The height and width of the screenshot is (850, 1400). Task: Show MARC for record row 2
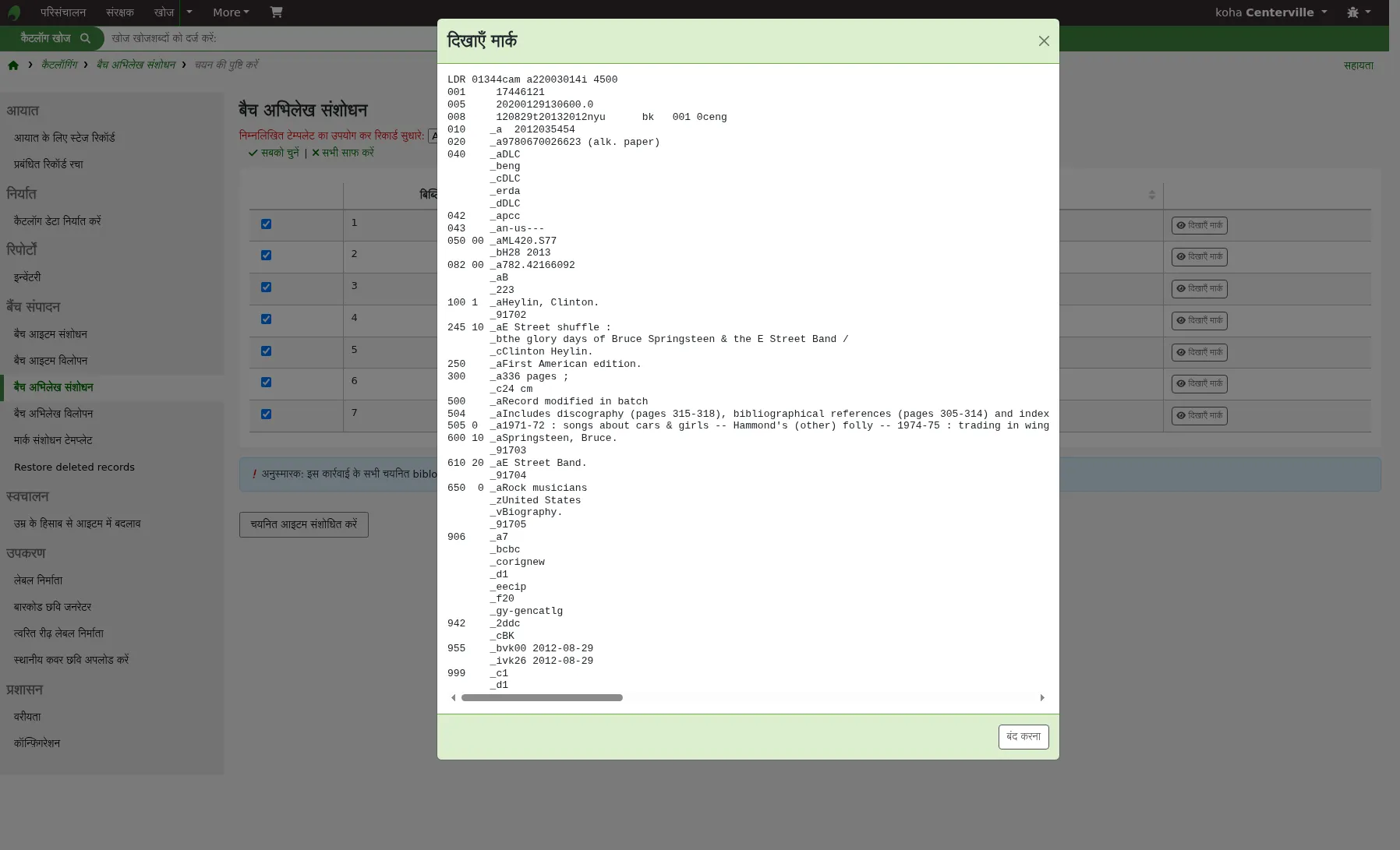[1199, 257]
